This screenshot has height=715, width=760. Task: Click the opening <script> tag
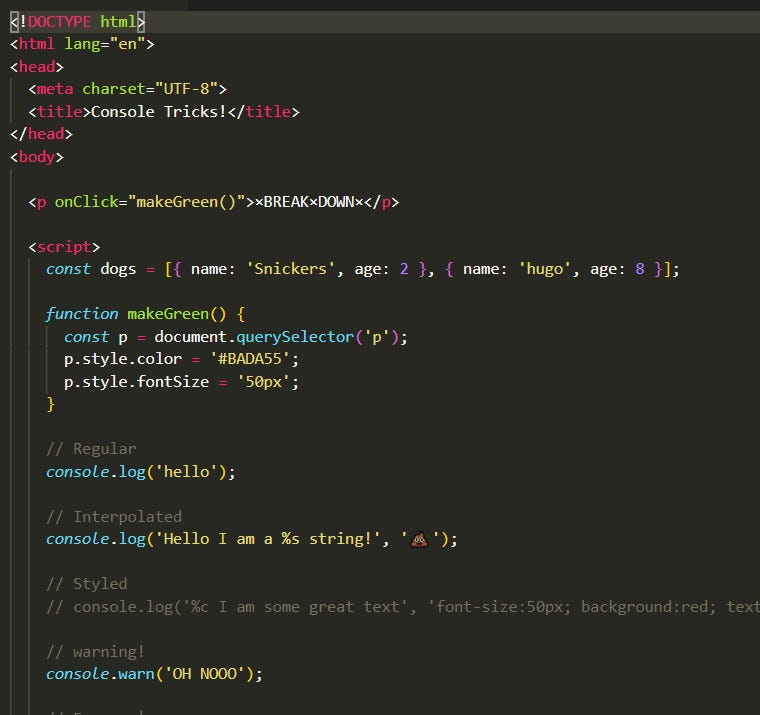point(64,247)
